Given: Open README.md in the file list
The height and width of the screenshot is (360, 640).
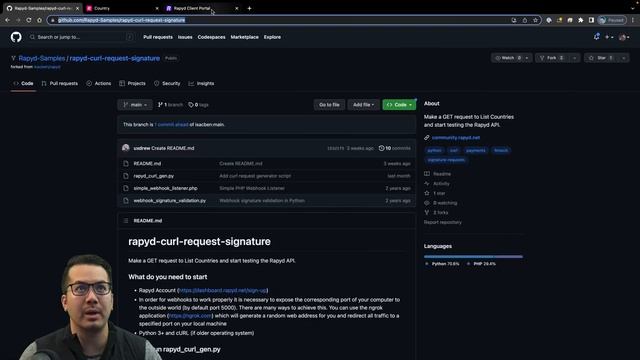Looking at the screenshot, I should point(147,164).
